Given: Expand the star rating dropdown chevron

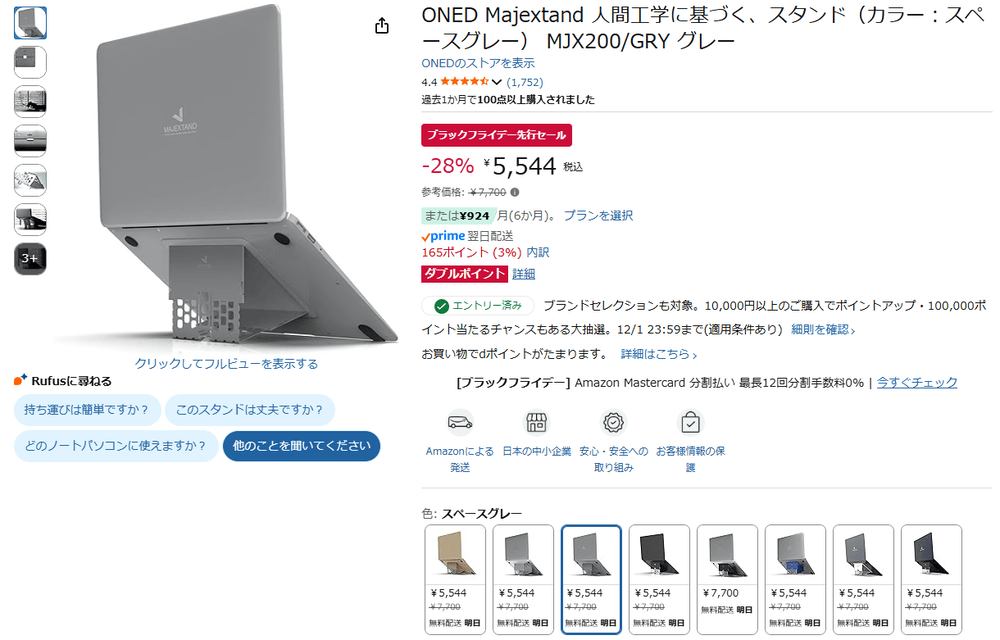Looking at the screenshot, I should point(497,82).
